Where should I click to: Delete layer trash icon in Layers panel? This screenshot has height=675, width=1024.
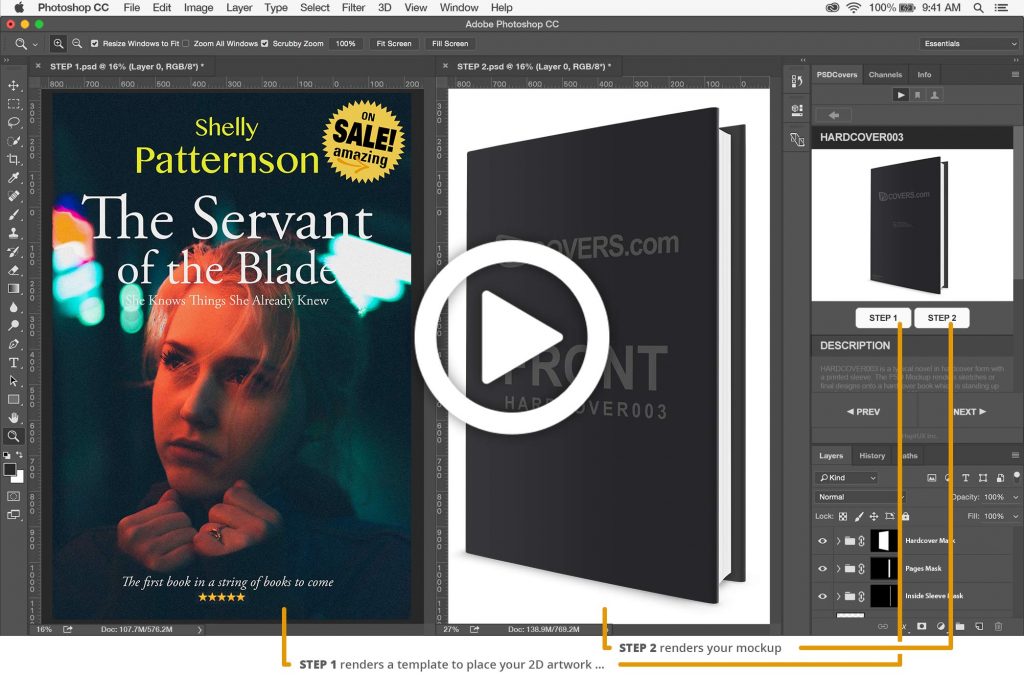tap(998, 627)
